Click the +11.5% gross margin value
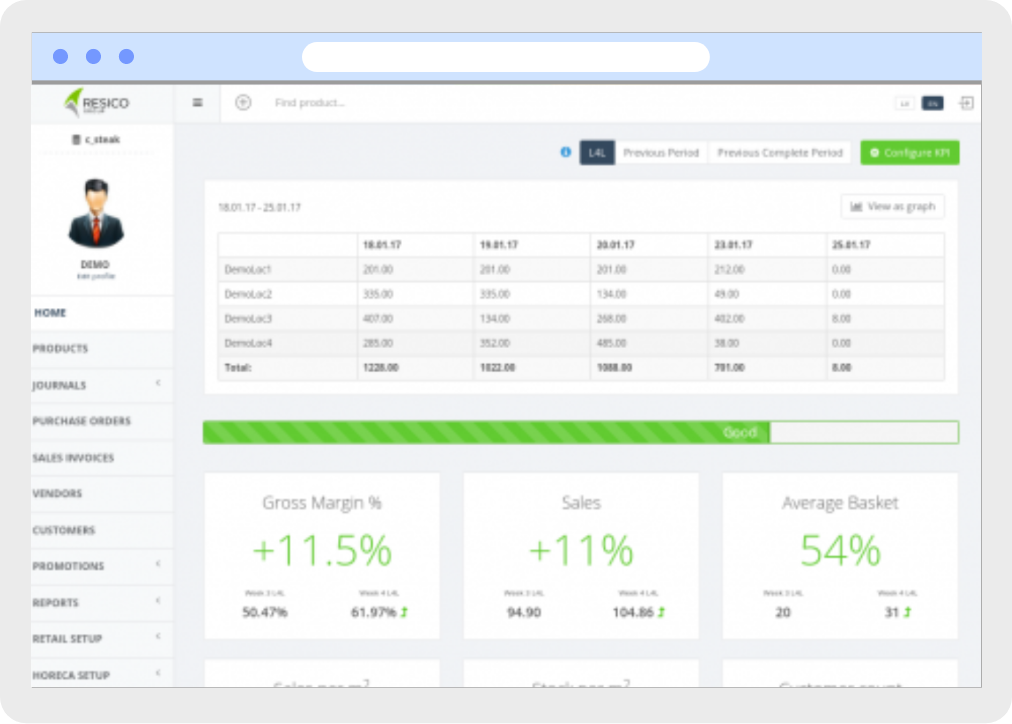This screenshot has height=724, width=1012. tap(321, 551)
